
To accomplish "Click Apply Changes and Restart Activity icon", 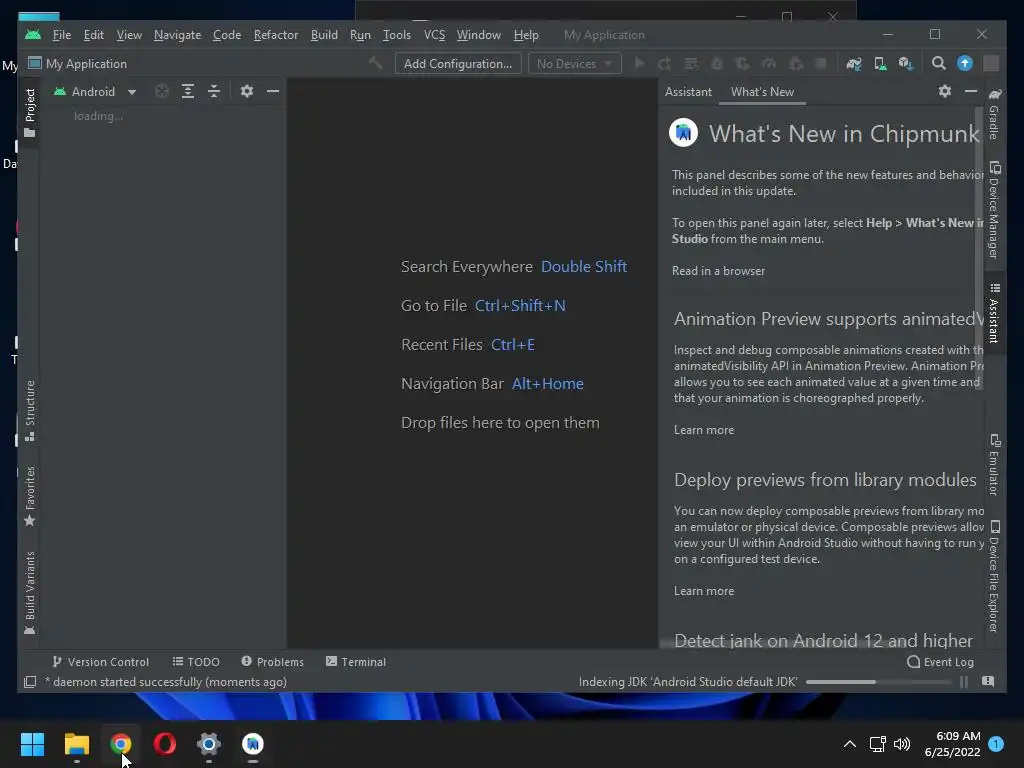I will coord(665,63).
